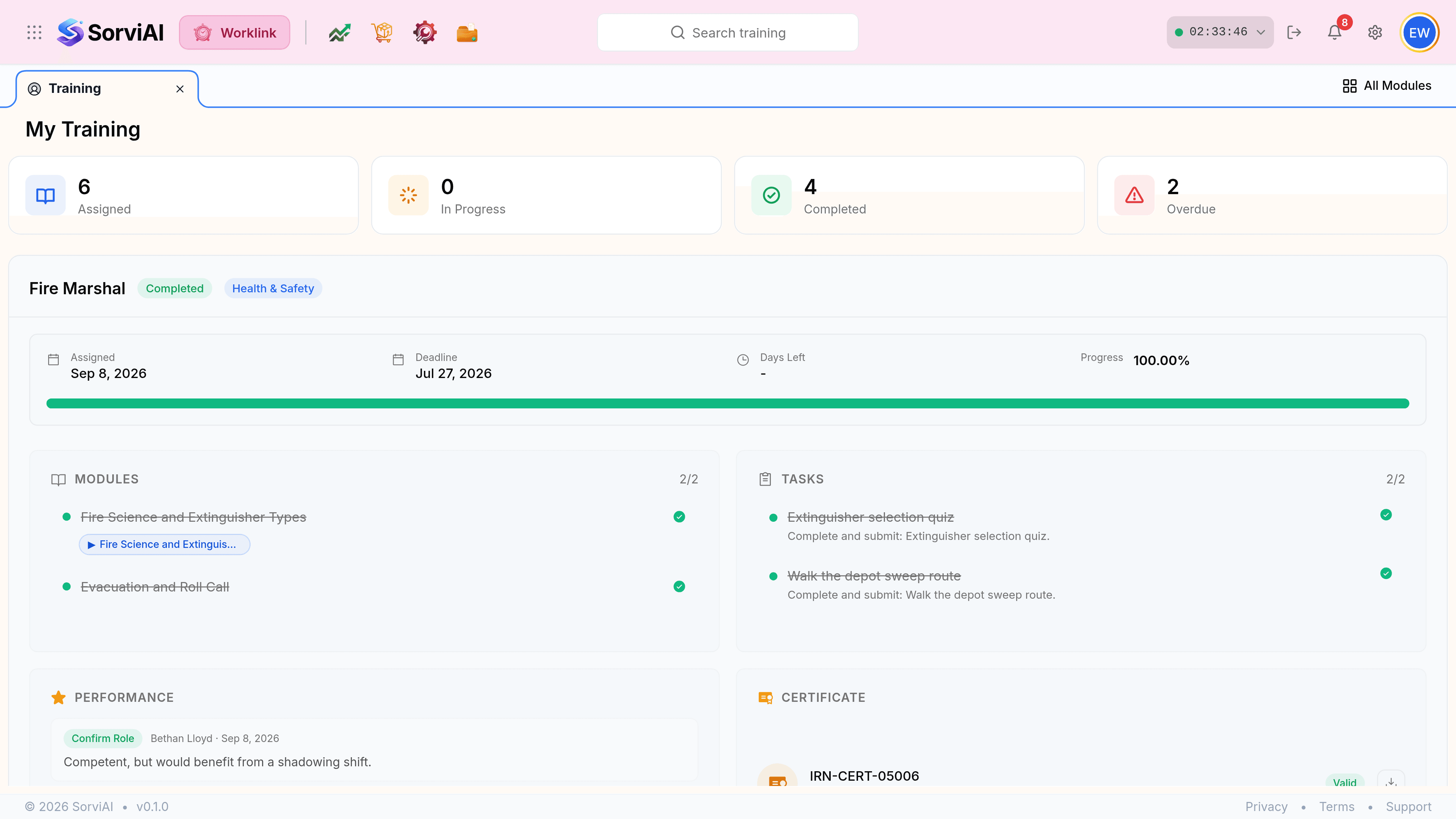Click the Performance star icon

(x=58, y=698)
